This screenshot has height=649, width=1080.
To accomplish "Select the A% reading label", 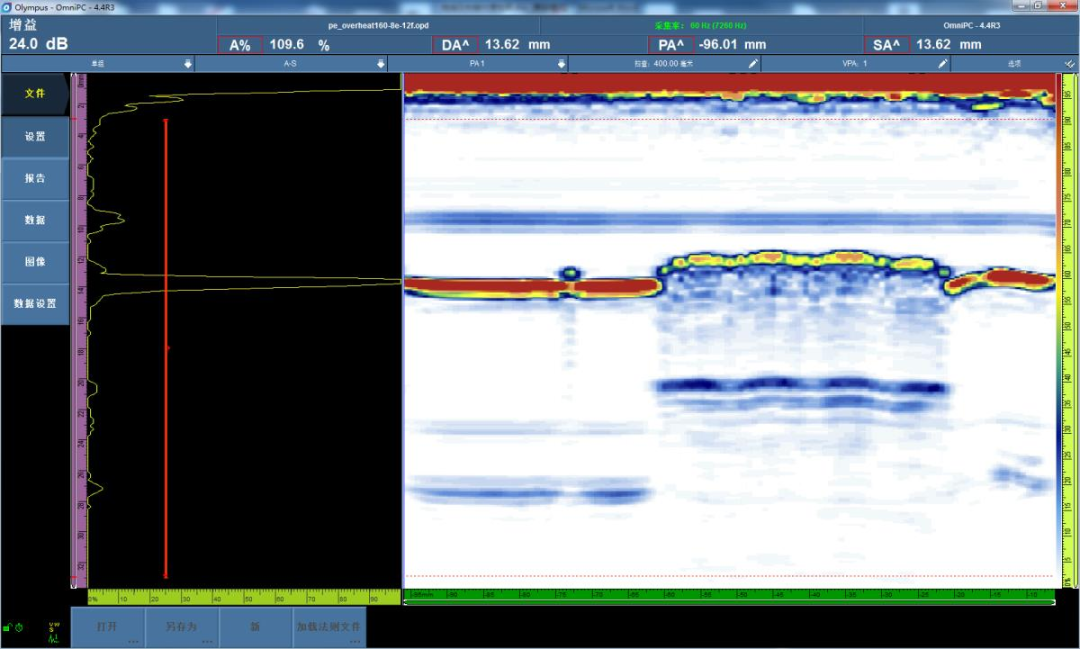I will tap(240, 45).
